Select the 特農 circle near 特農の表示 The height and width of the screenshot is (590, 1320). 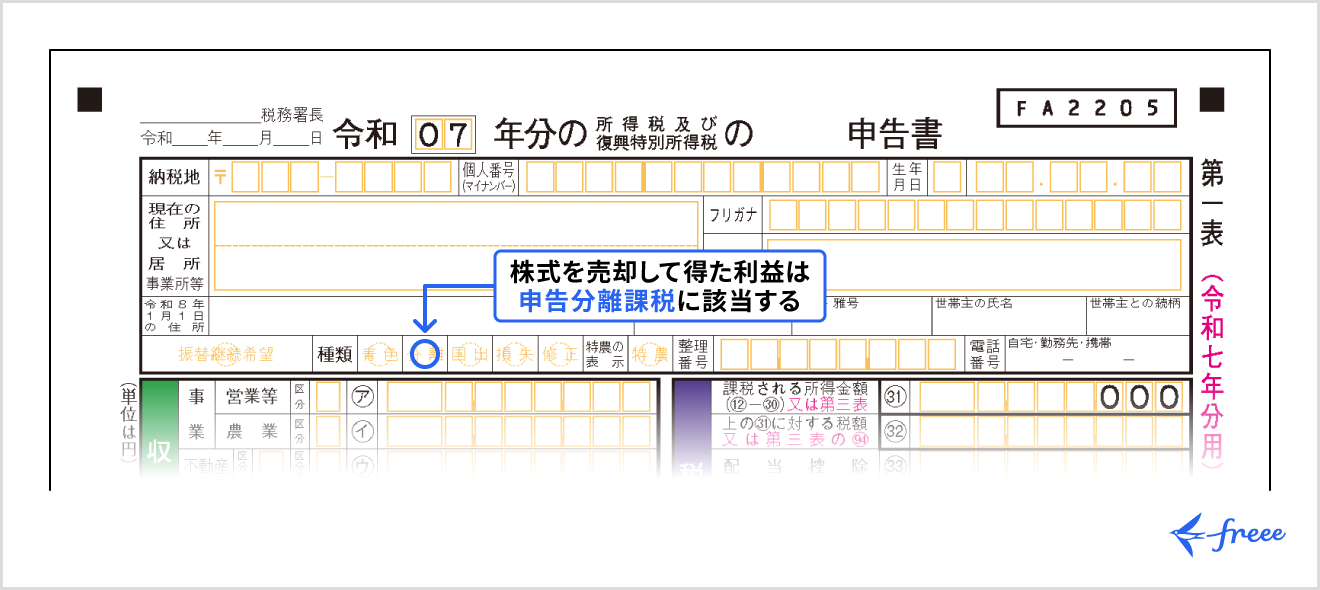(x=648, y=352)
